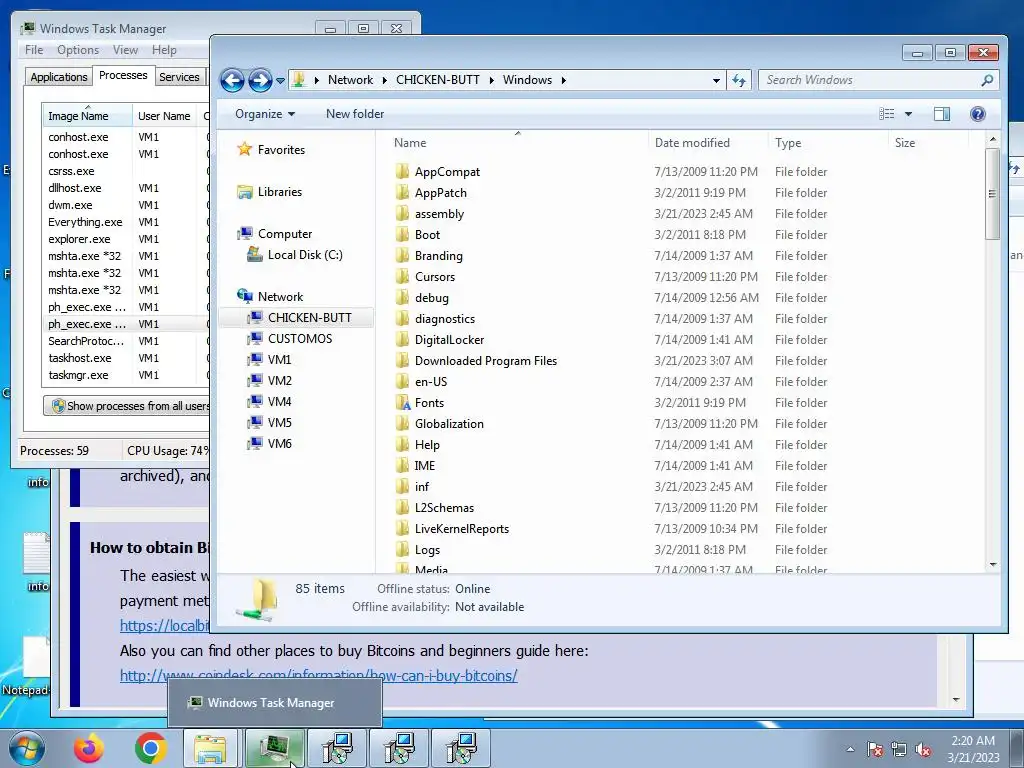
Task: Select the LiveKernelReports folder
Action: click(462, 528)
